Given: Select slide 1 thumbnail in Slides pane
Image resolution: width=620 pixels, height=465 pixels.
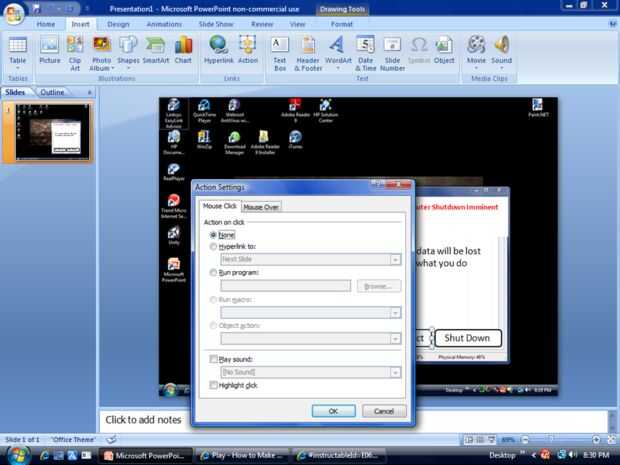Looking at the screenshot, I should (x=53, y=132).
